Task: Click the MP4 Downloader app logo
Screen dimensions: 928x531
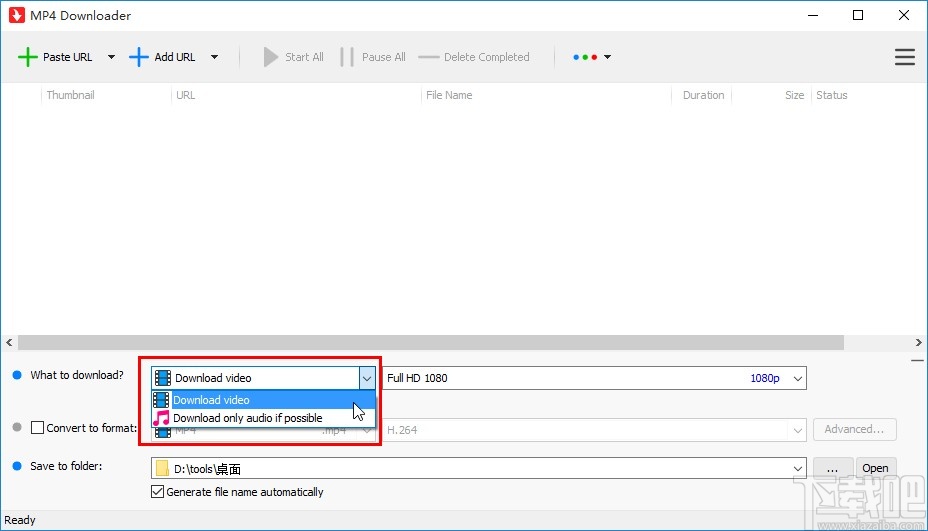Action: coord(17,15)
